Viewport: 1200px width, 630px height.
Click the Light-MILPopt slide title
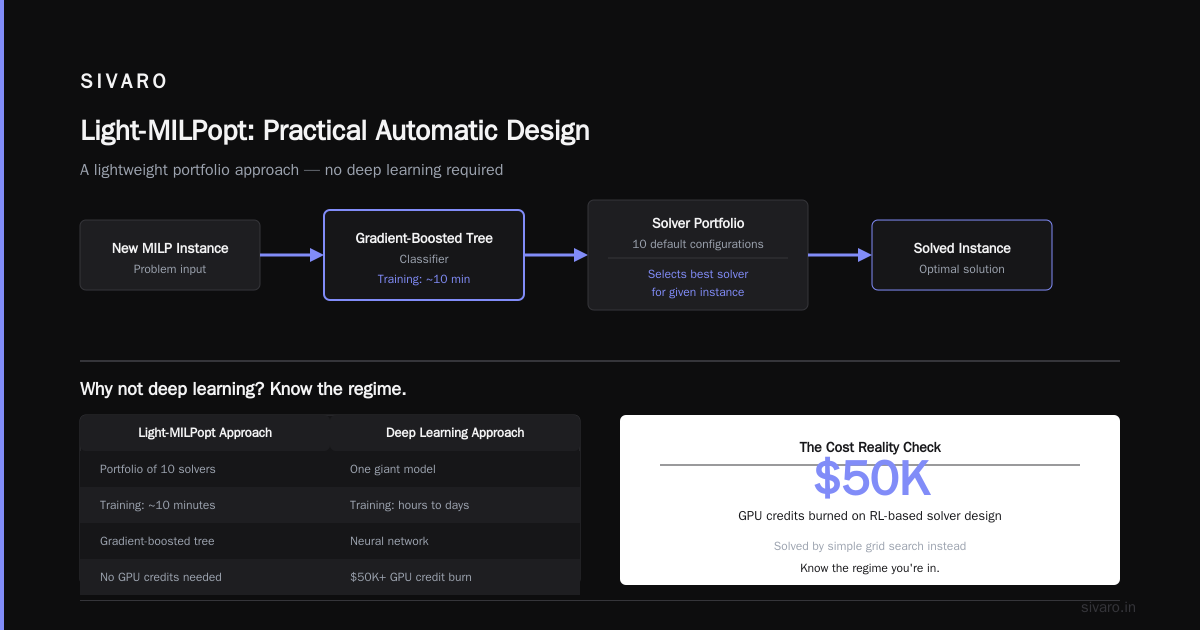pos(335,131)
